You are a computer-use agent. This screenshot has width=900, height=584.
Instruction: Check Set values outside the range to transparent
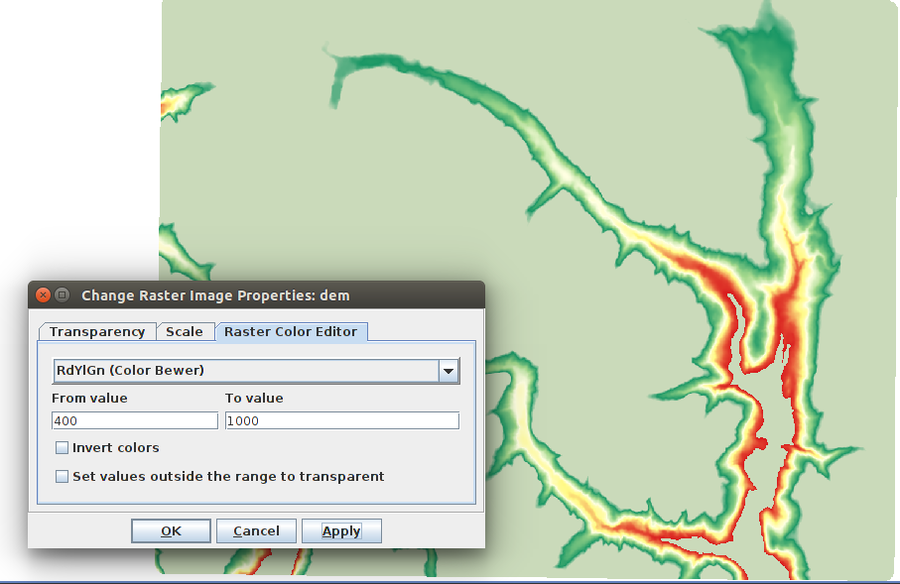point(62,477)
